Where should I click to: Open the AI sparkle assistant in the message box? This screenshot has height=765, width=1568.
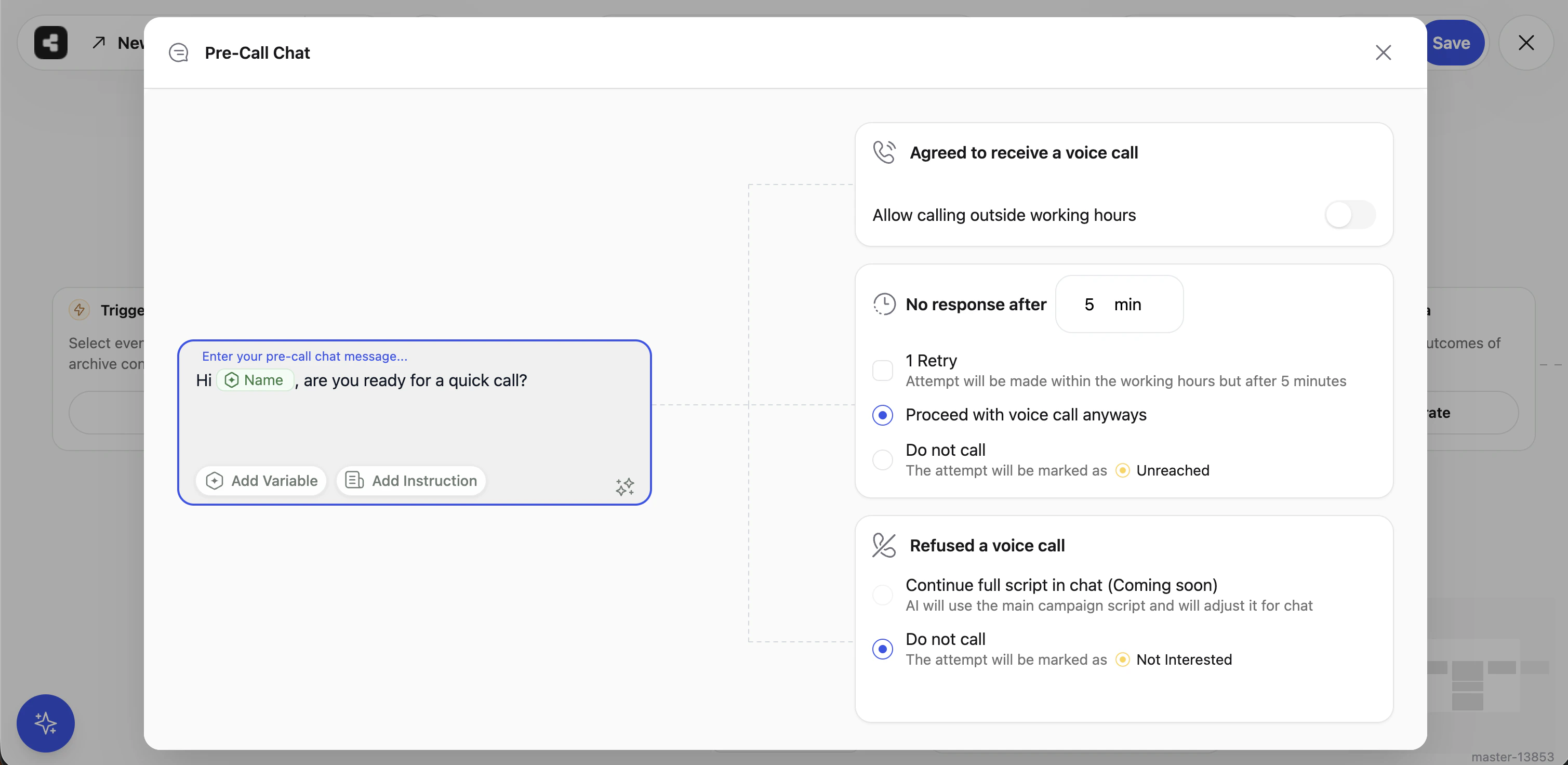point(624,486)
